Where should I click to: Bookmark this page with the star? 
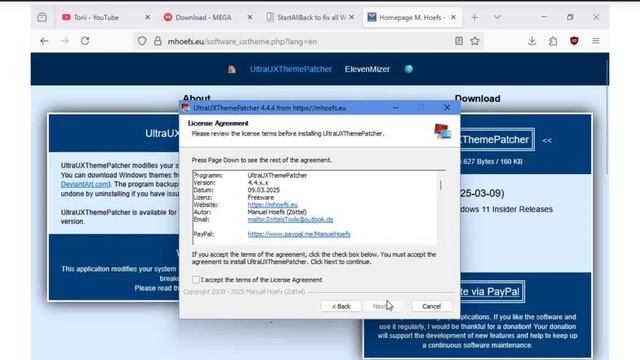coord(475,41)
